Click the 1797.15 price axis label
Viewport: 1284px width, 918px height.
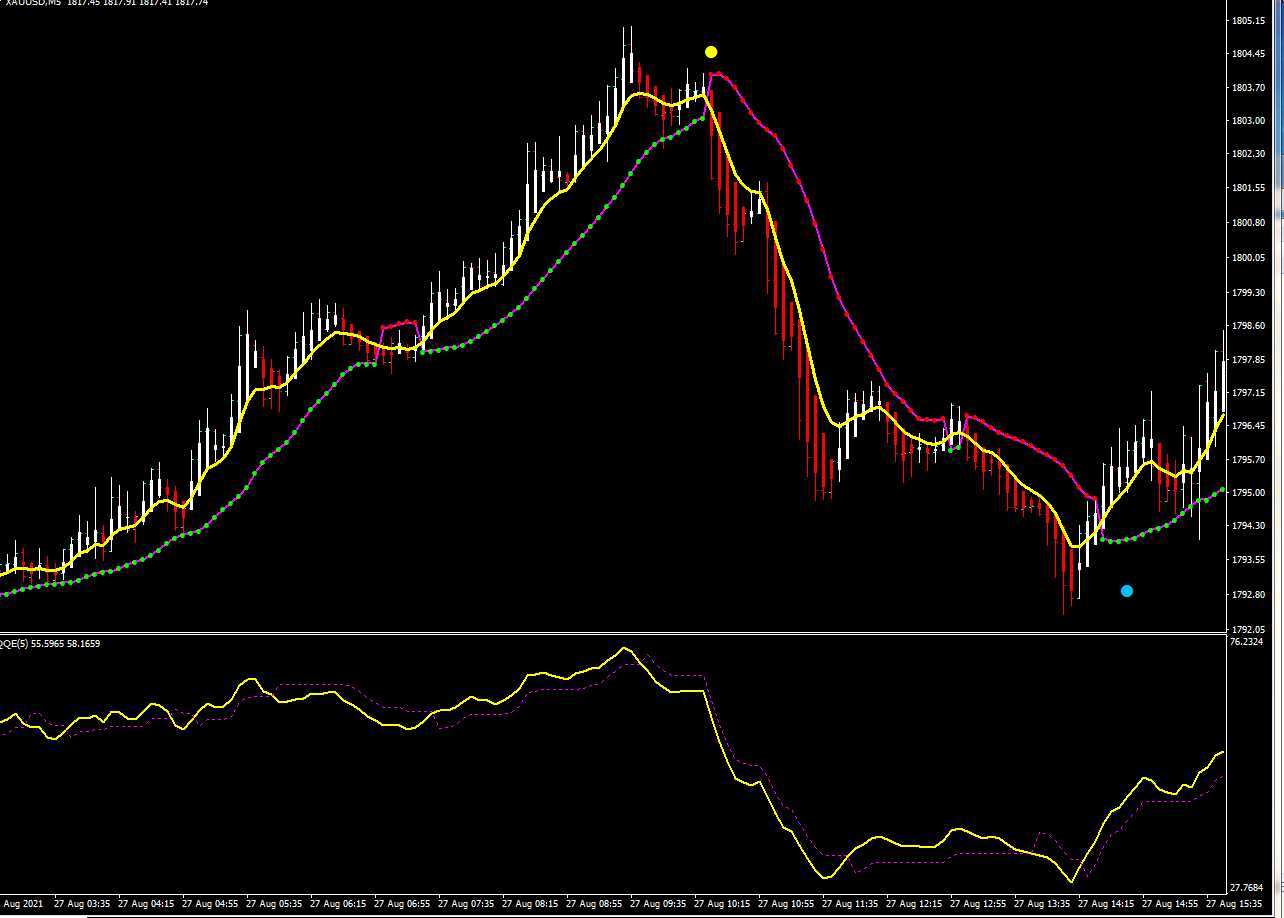click(1248, 393)
